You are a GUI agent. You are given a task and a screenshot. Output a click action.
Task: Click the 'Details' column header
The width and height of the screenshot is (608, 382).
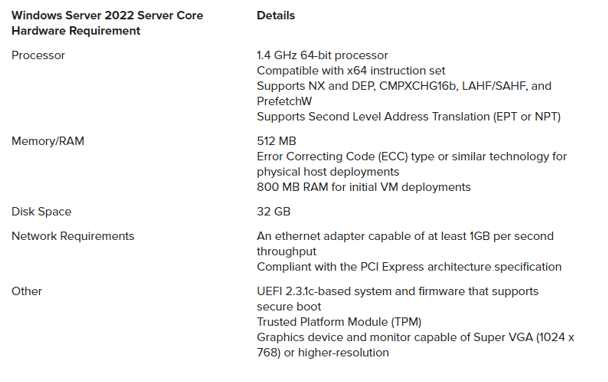click(276, 16)
